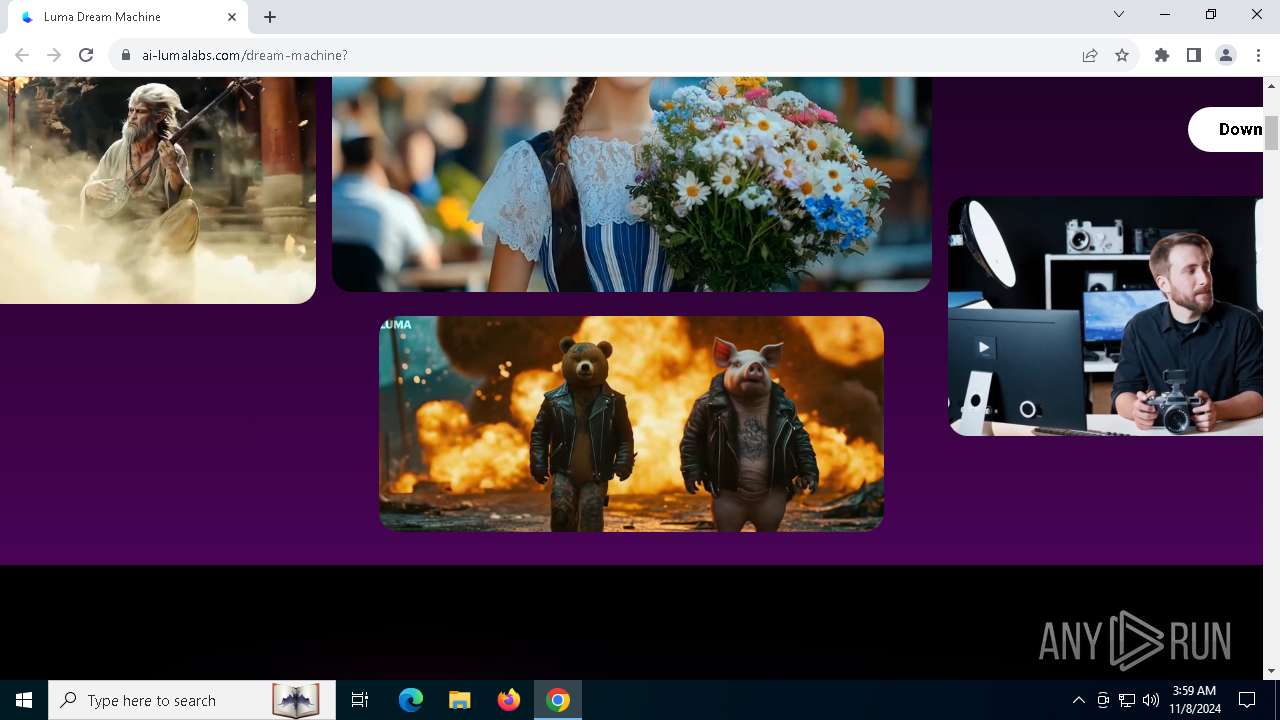Open the bear and pig explosion video
Screen dimensions: 1280x720
[631, 423]
